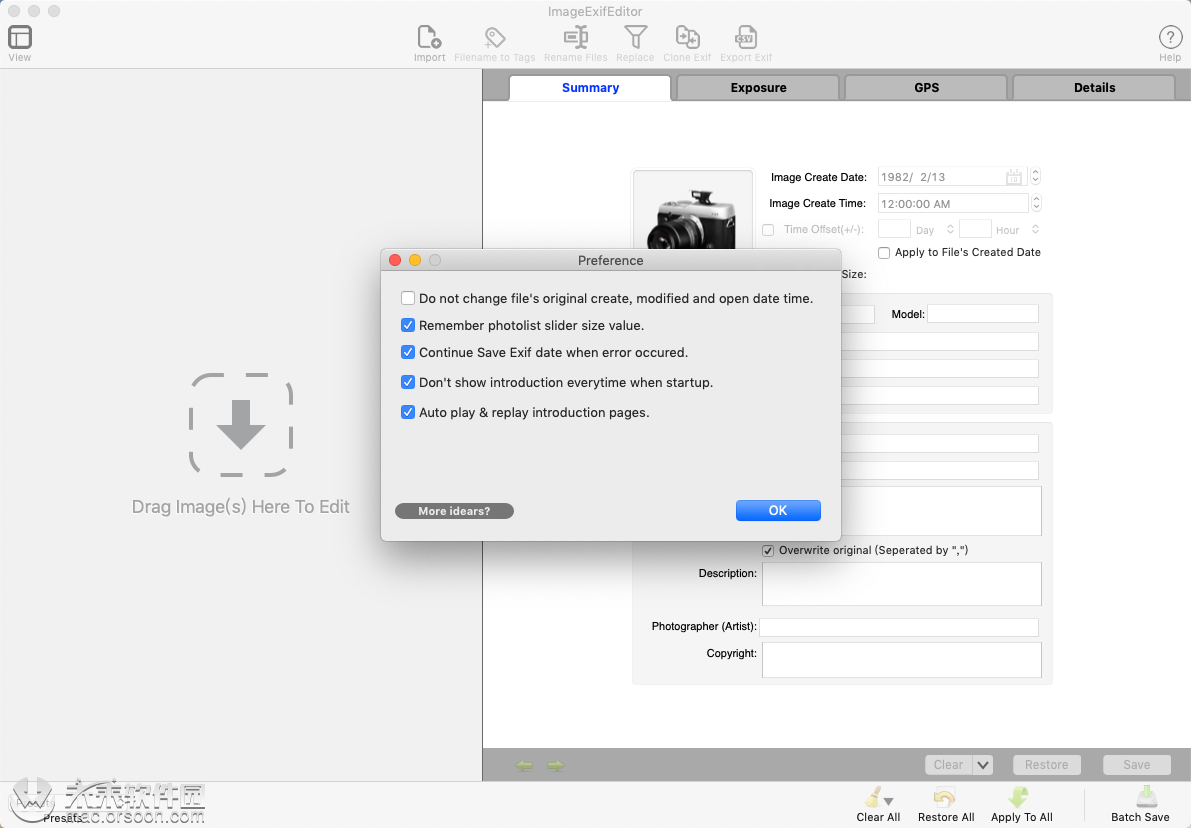Screen dimensions: 1191x828
Task: Open Help with the question mark icon
Action: point(1170,37)
